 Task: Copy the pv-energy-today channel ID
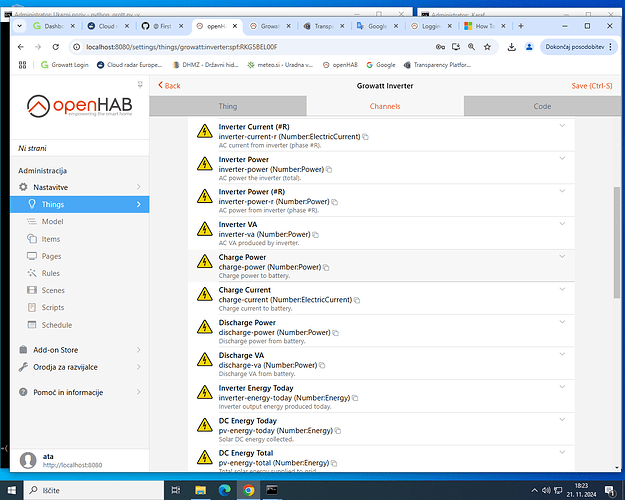(x=338, y=430)
